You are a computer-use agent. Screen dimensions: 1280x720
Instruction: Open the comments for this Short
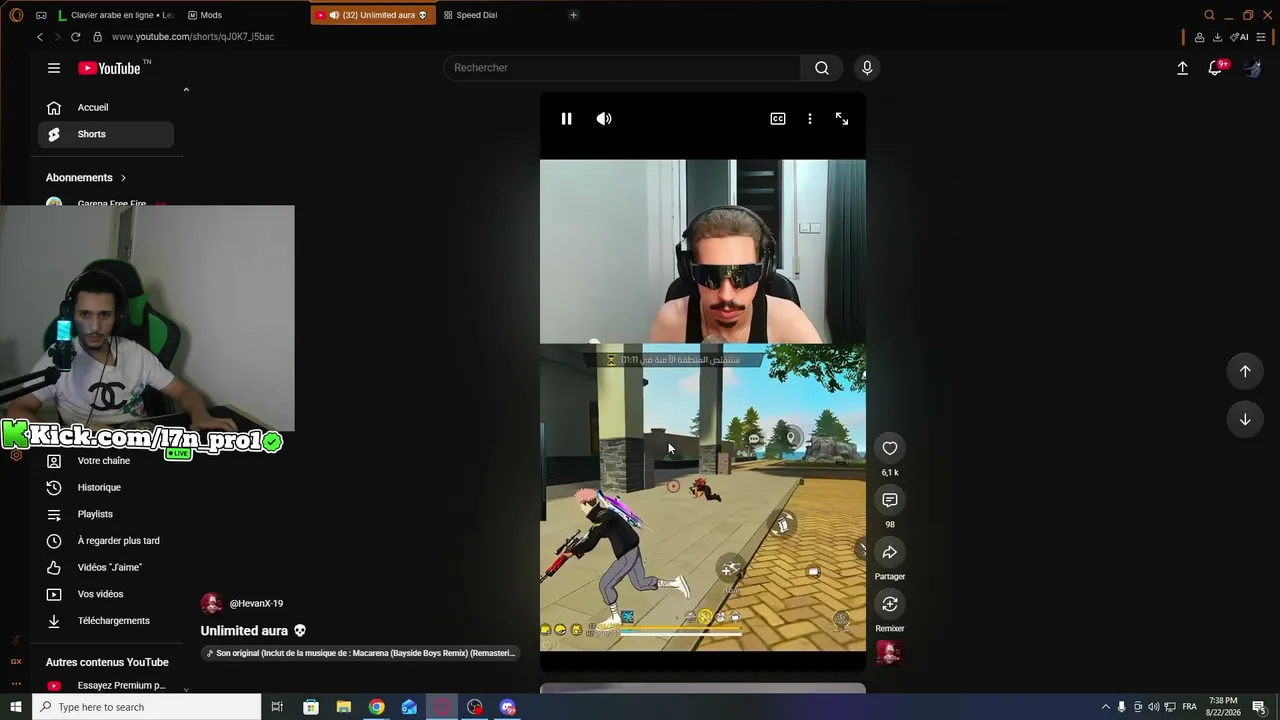[x=890, y=500]
